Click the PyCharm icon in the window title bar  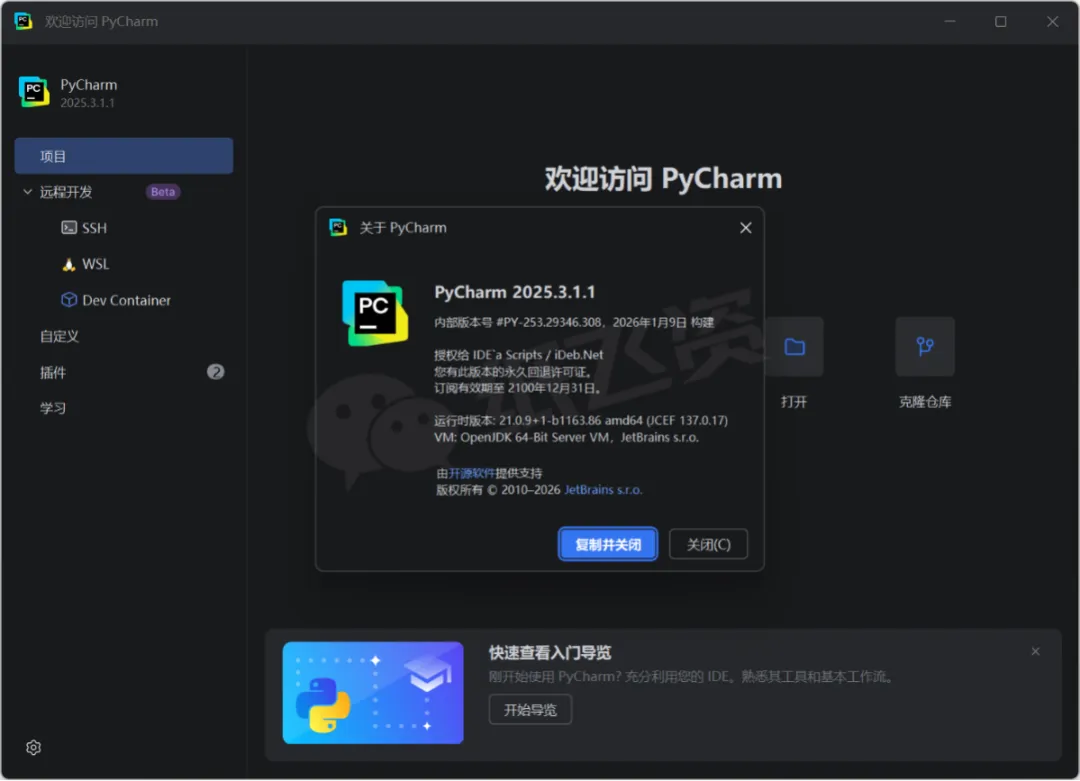[23, 21]
